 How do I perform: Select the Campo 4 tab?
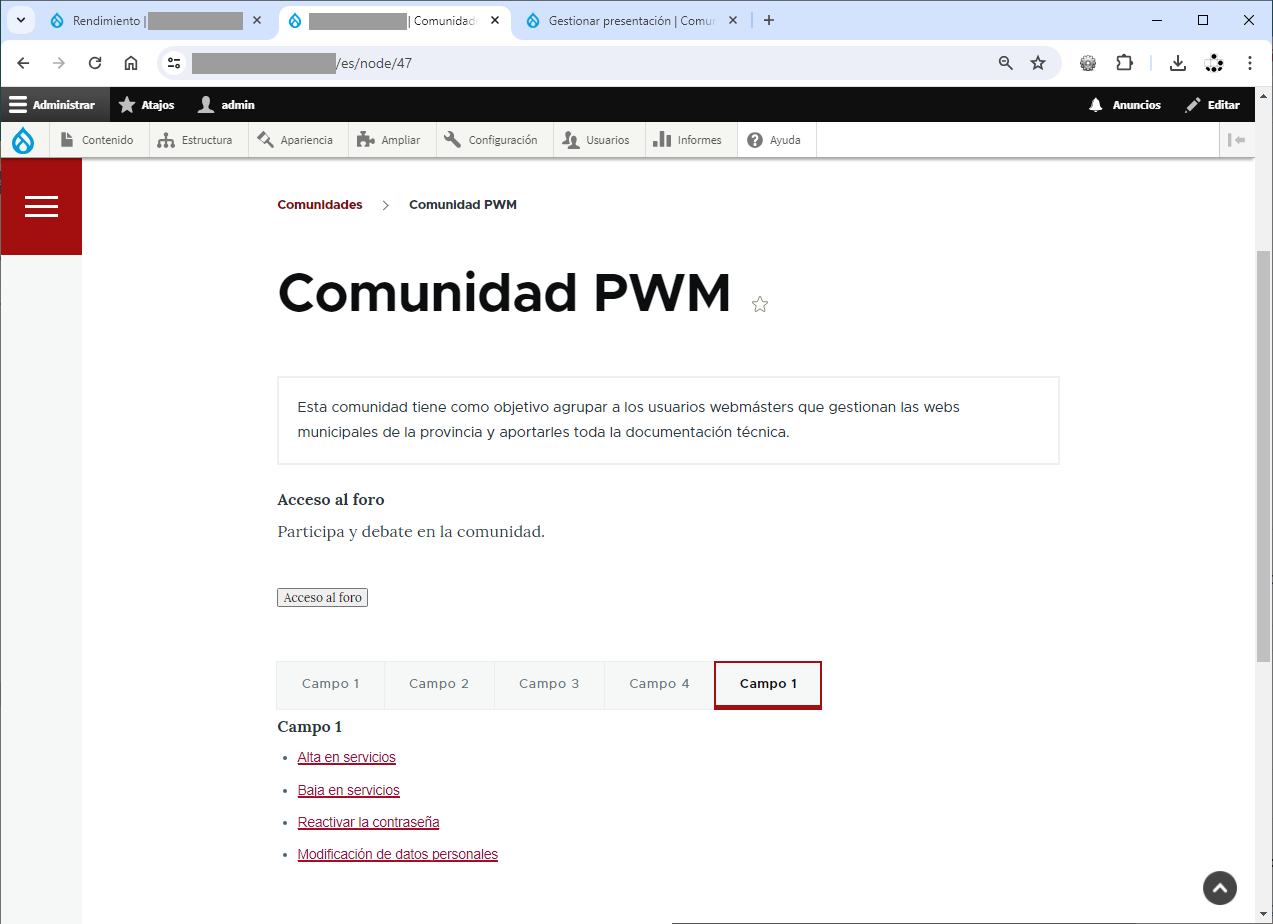[x=659, y=685]
